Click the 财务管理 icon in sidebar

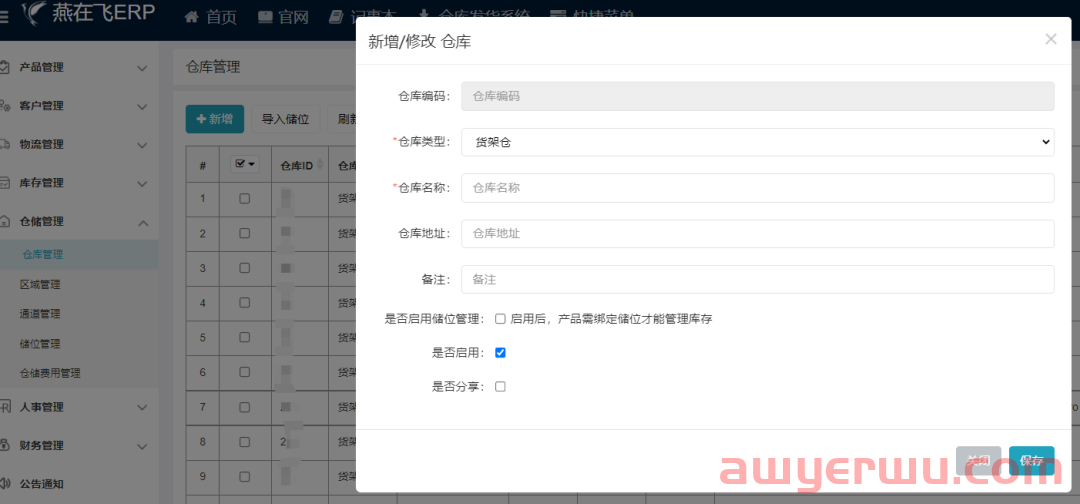[x=5, y=445]
